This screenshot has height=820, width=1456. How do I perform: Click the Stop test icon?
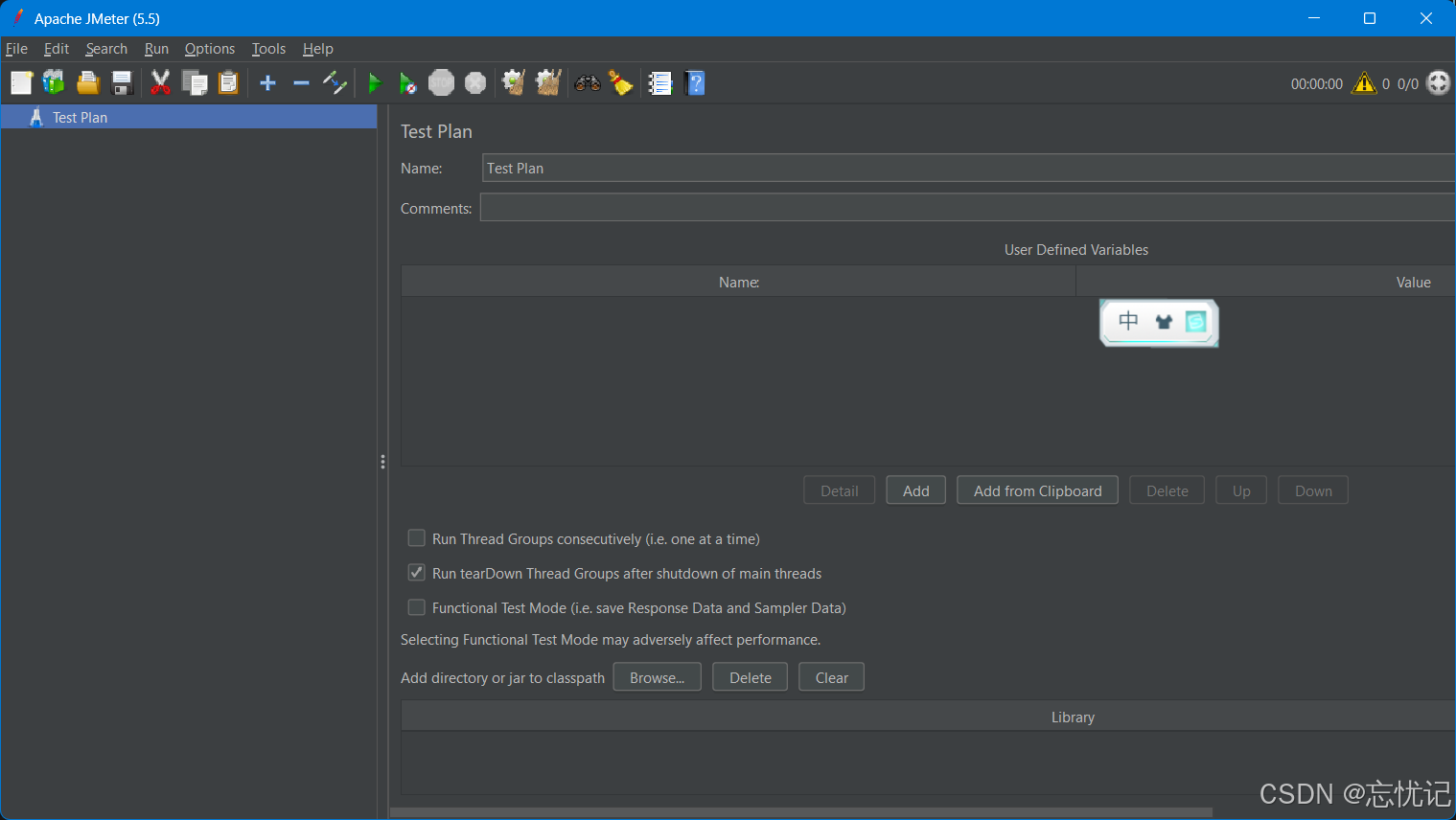(441, 83)
